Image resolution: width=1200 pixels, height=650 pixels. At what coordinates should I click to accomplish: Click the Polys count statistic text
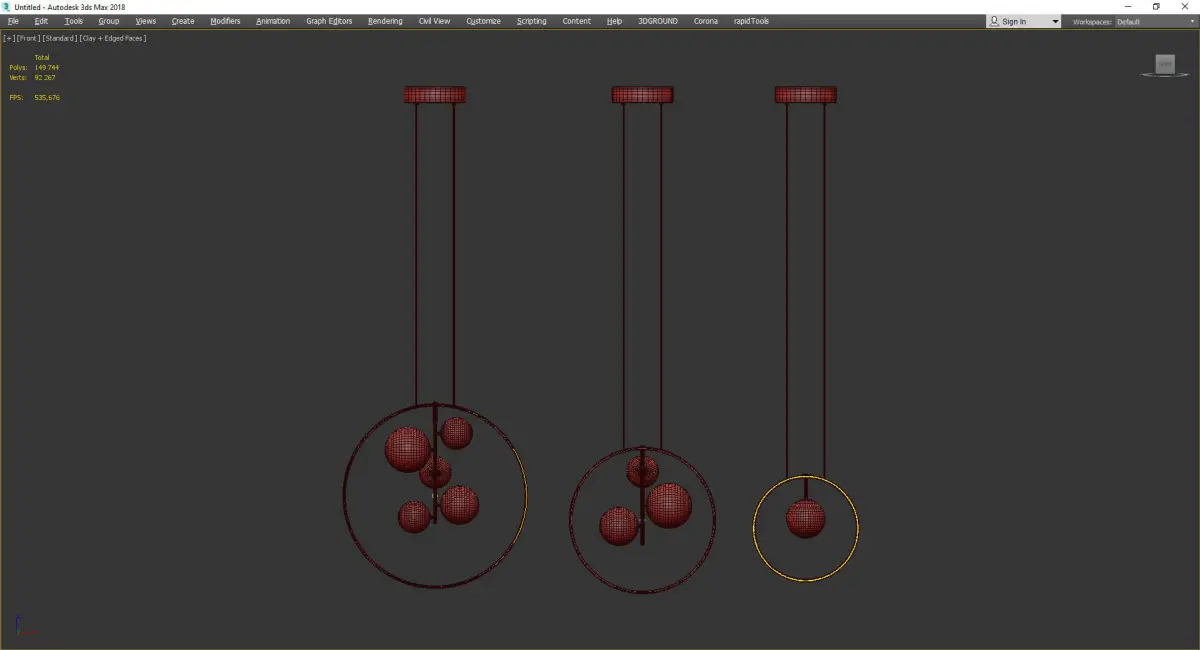pyautogui.click(x=34, y=67)
